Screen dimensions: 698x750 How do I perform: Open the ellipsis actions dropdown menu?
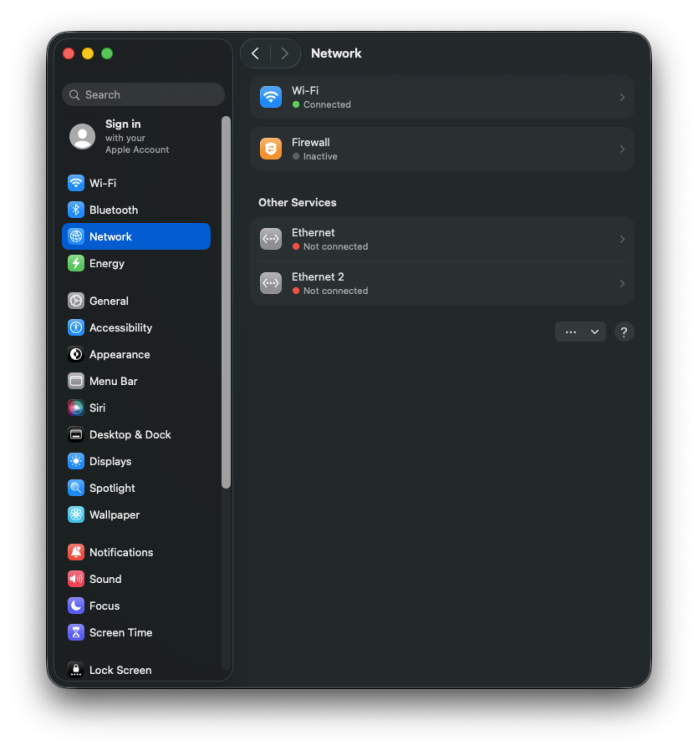click(580, 331)
